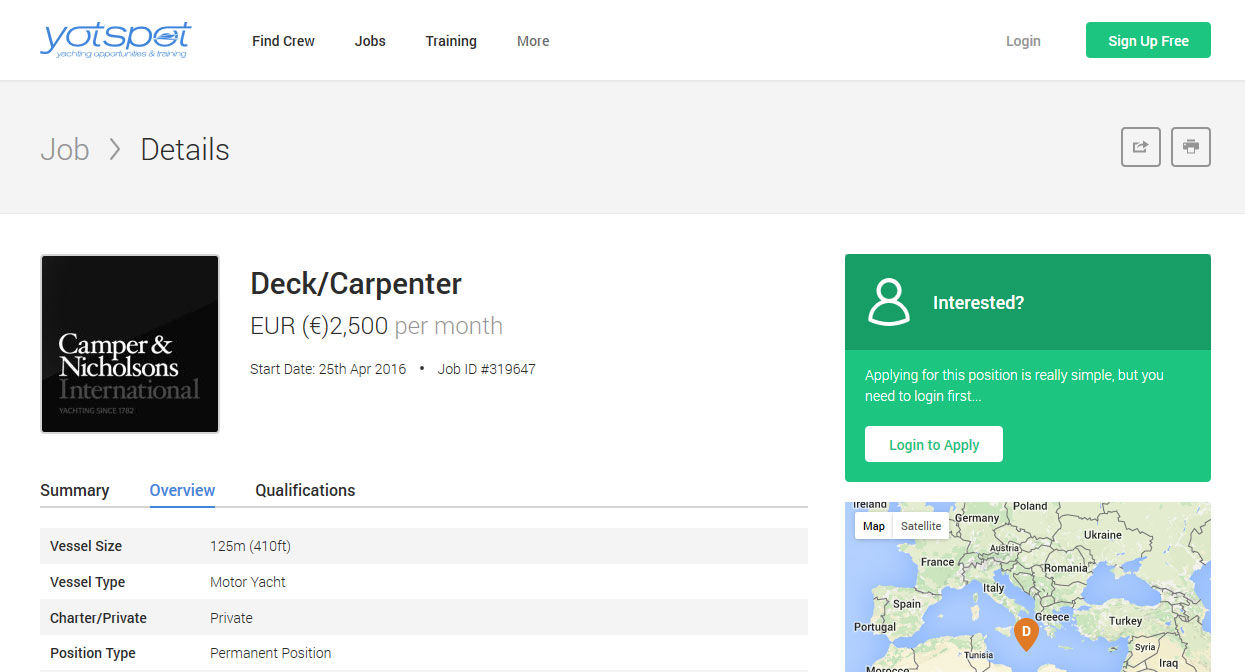Viewport: 1245px width, 672px height.
Task: Click the Vessel Size label
Action: [86, 546]
